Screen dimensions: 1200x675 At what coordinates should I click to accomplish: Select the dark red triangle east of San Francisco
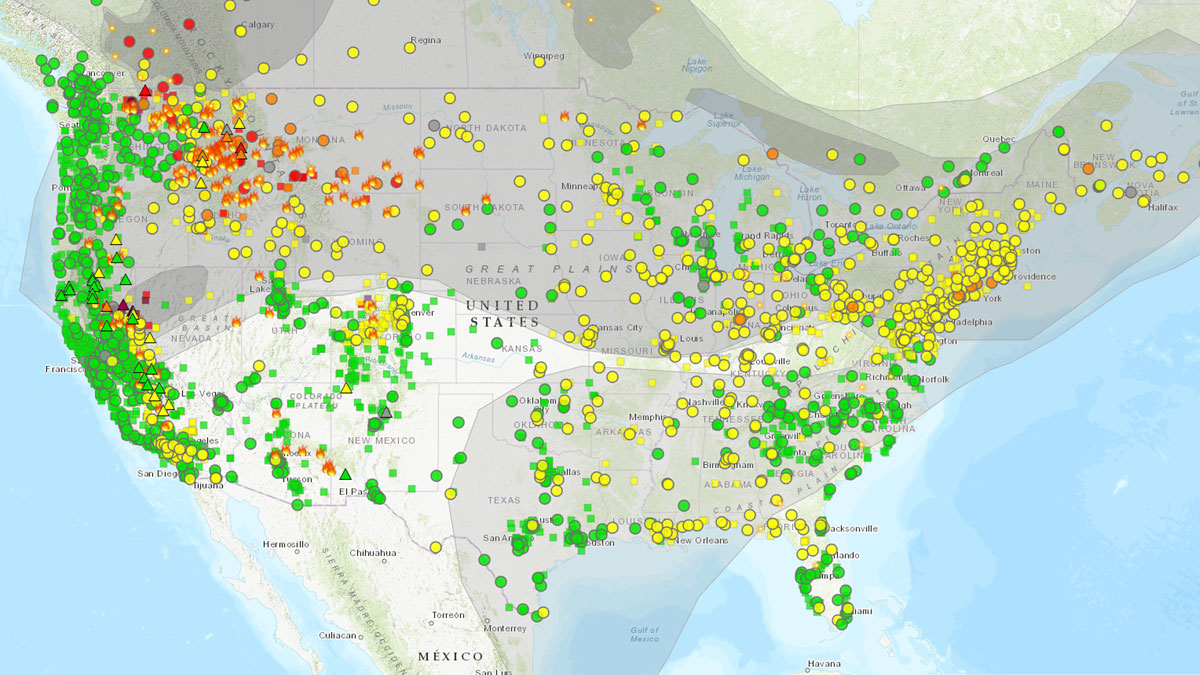tap(123, 303)
